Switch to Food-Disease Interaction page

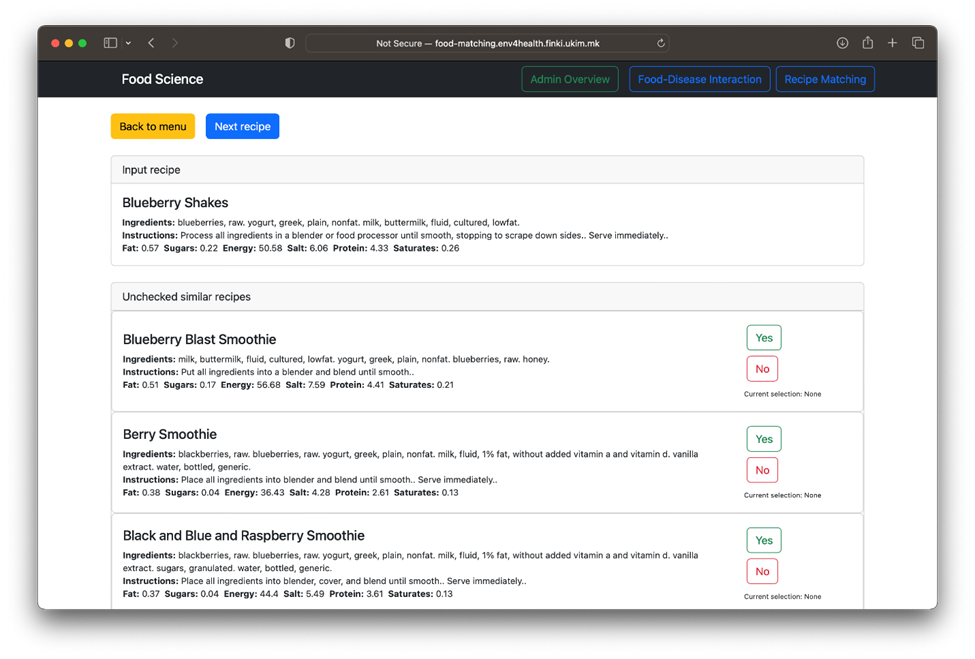[x=699, y=79]
